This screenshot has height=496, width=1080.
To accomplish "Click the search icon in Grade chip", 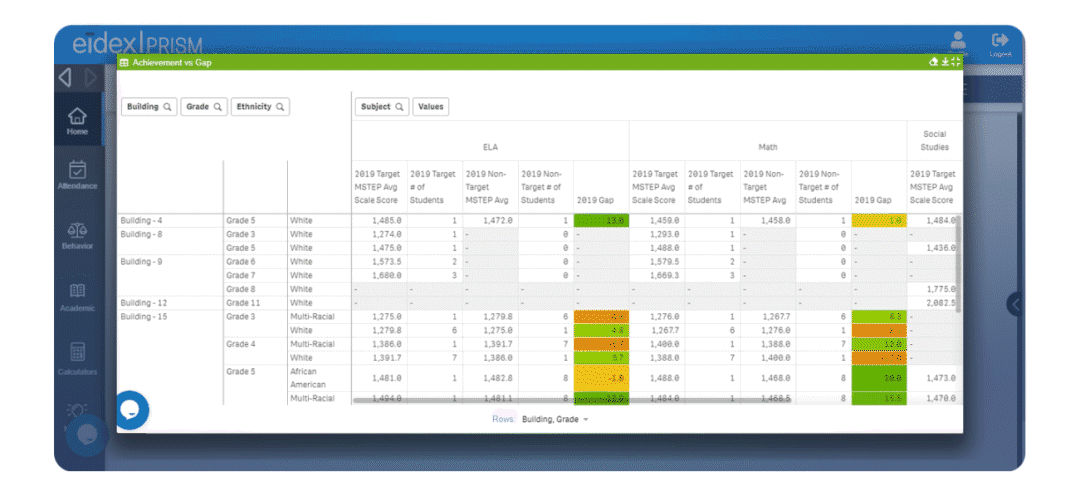I will 217,107.
